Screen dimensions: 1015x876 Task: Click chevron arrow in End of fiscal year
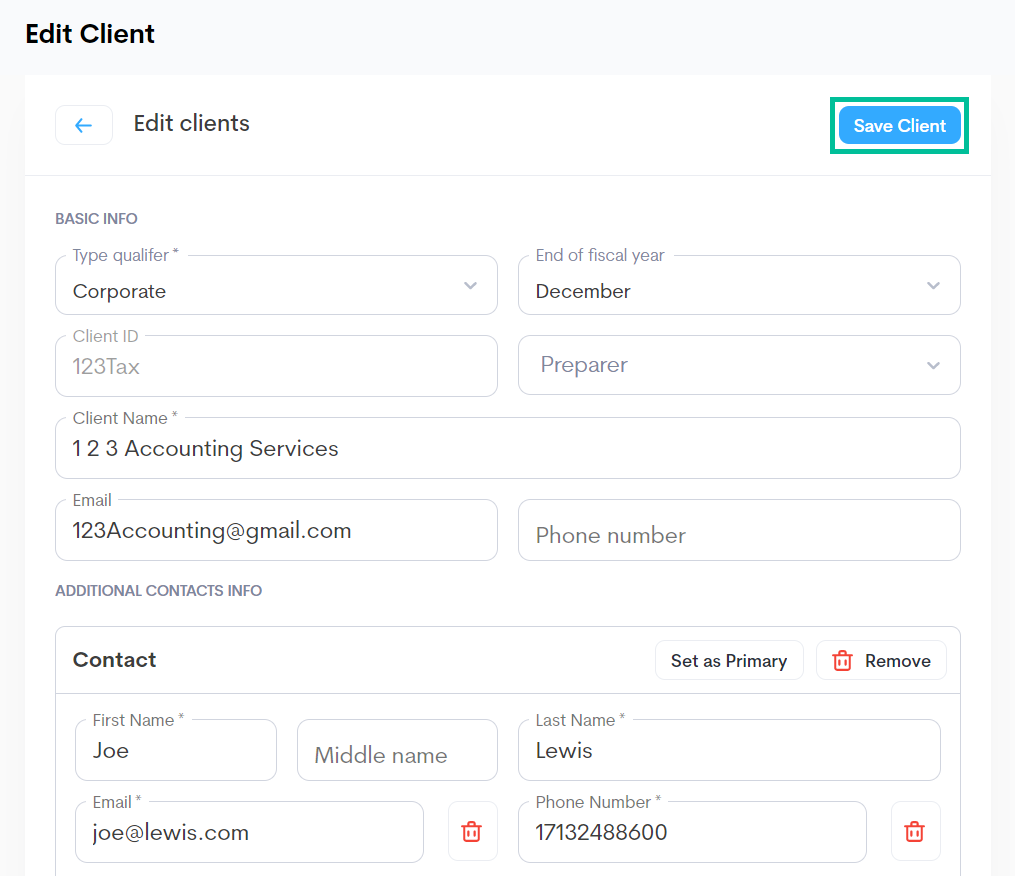tap(933, 286)
